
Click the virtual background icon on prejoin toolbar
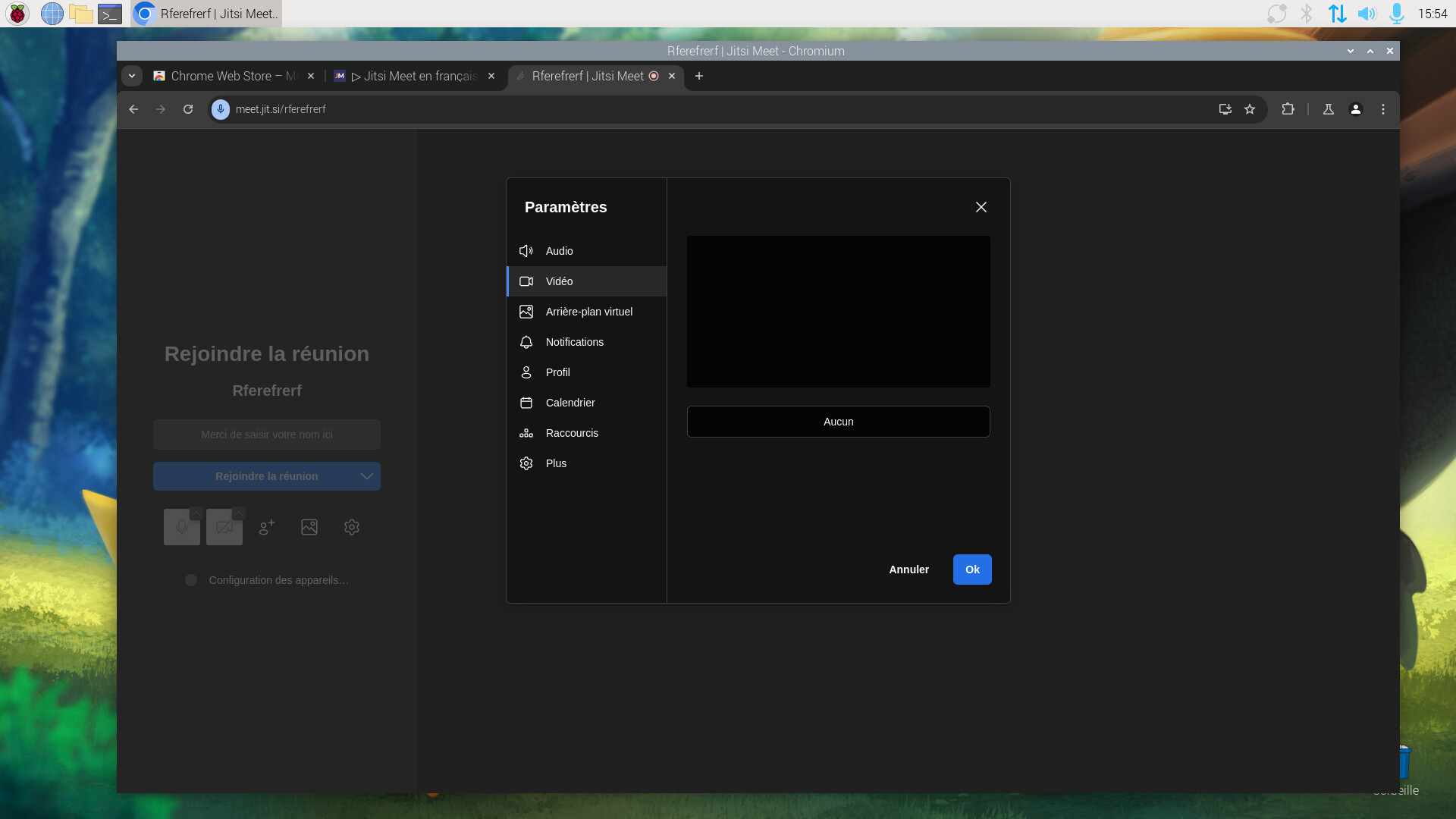[309, 527]
